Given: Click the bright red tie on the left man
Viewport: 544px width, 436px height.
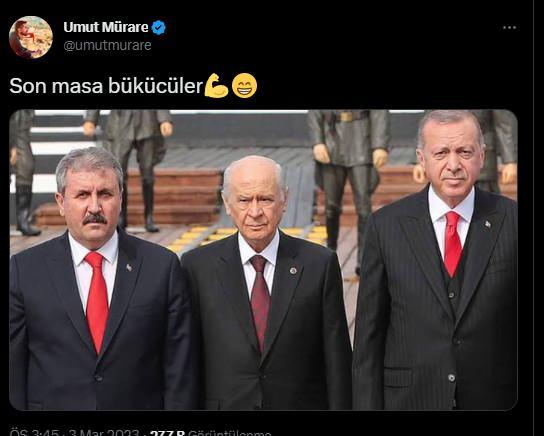Looking at the screenshot, I should click(x=97, y=300).
